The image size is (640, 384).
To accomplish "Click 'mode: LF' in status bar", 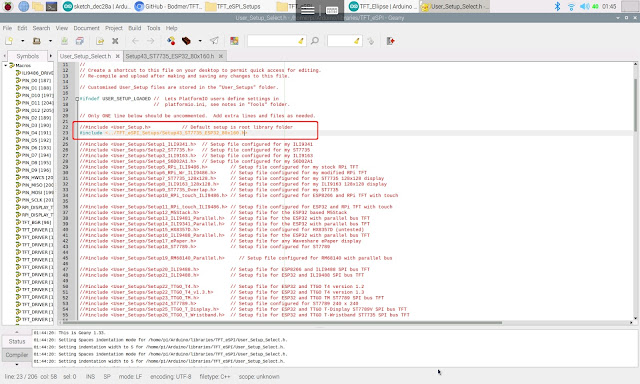I will click(130, 377).
